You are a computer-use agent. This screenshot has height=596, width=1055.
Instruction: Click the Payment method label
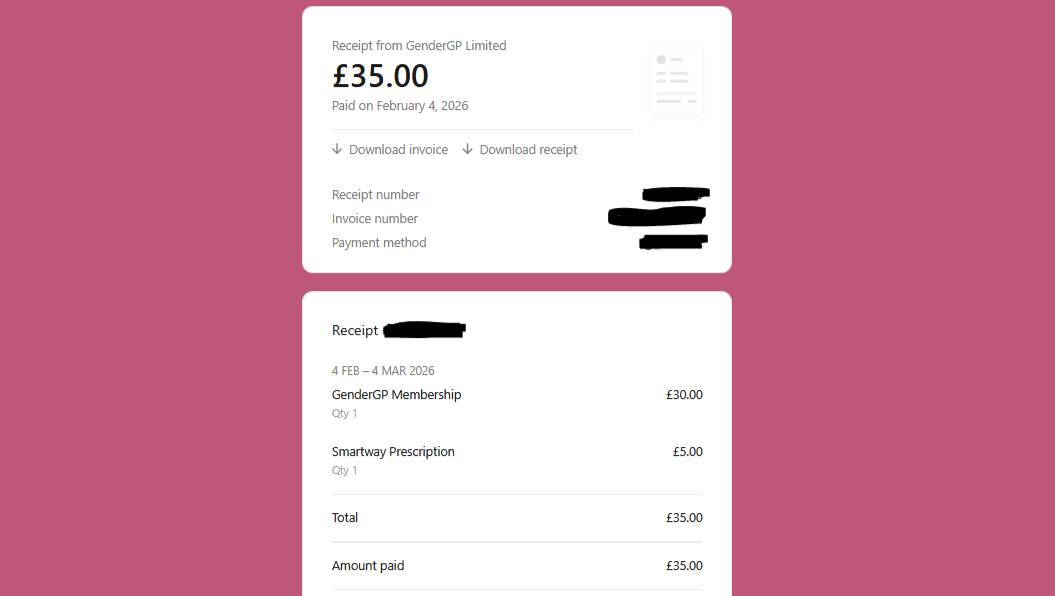(x=379, y=243)
